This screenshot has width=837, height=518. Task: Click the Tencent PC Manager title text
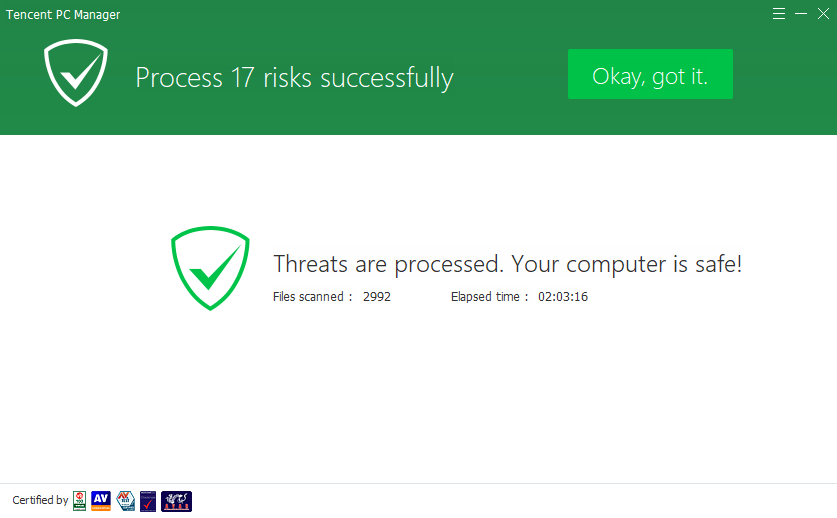[x=63, y=15]
